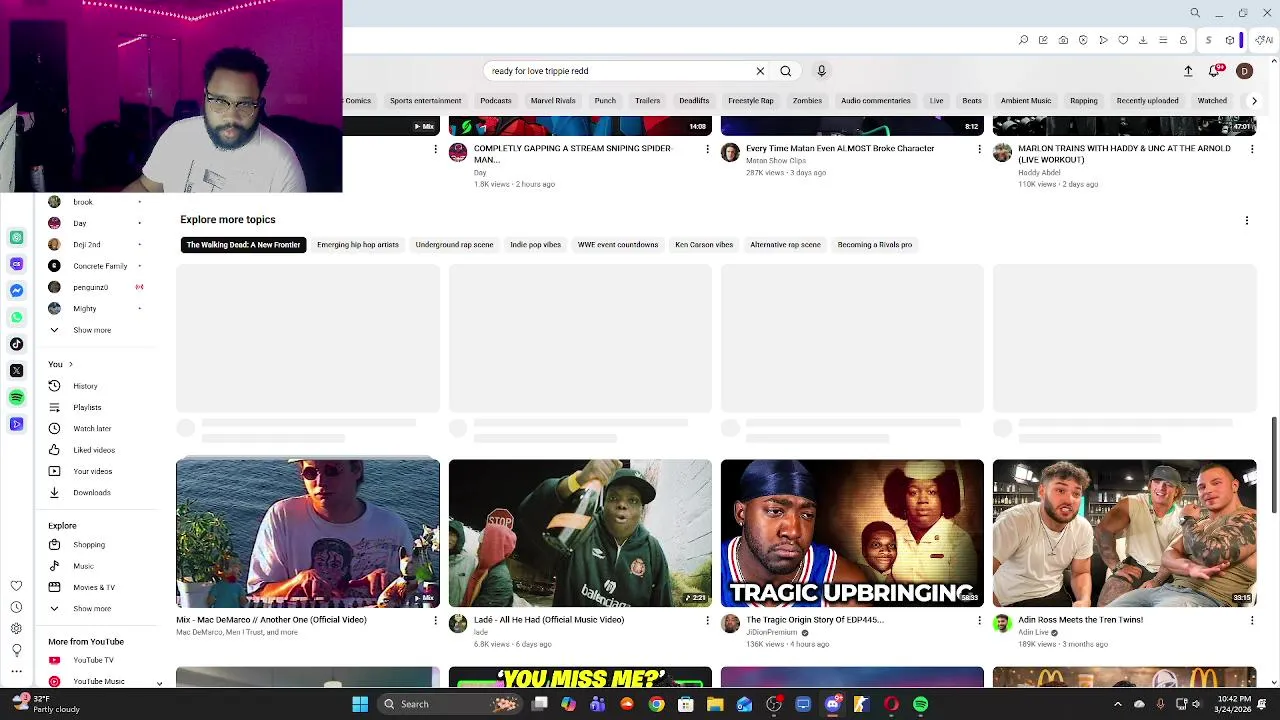This screenshot has width=1280, height=720.
Task: Open the Windows Start menu
Action: pyautogui.click(x=360, y=704)
